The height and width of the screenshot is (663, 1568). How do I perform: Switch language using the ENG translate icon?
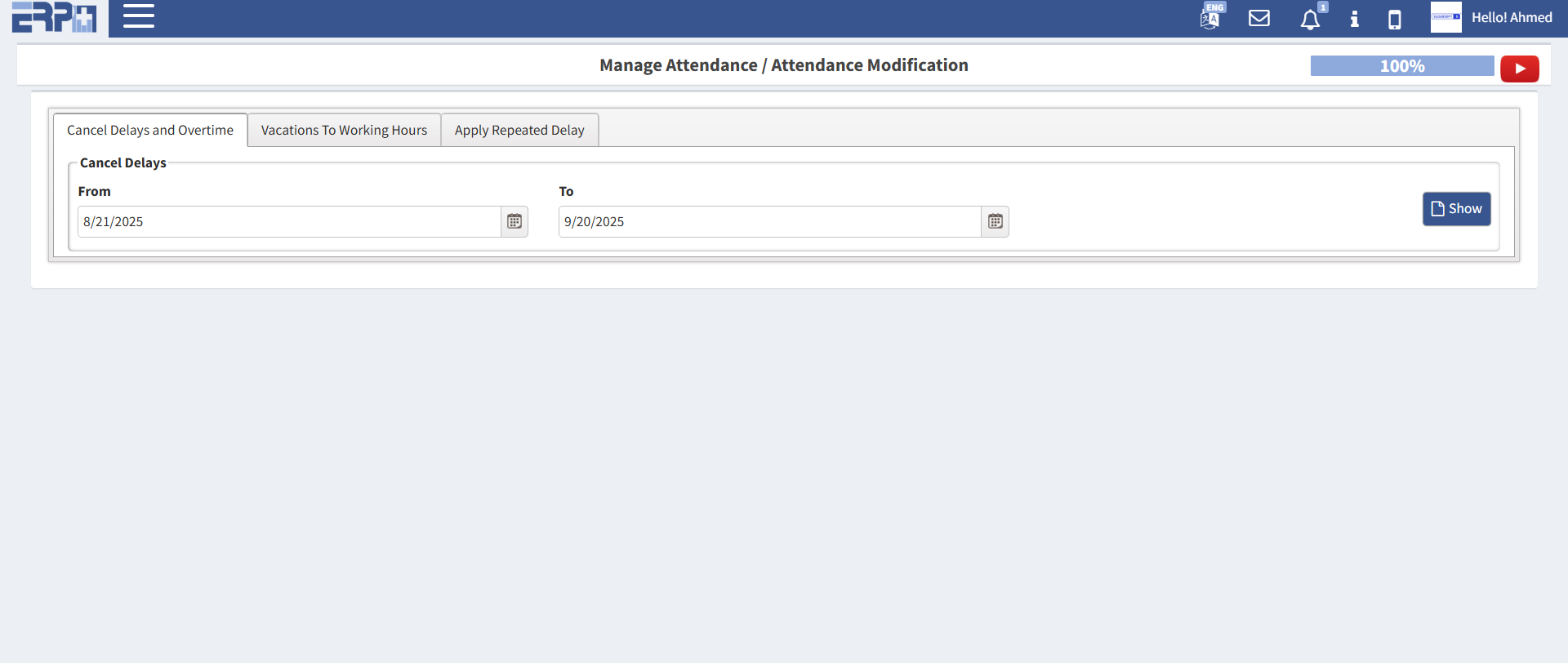[1210, 18]
